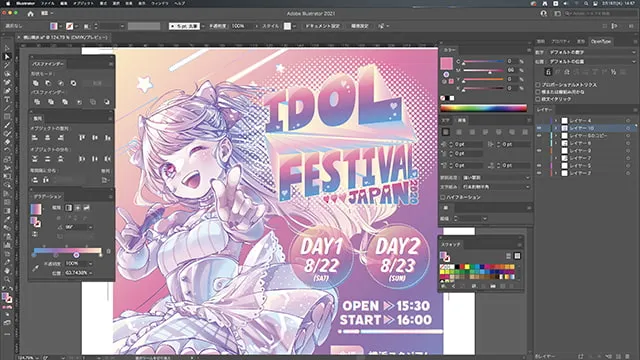Select freeform gradient type icon

point(87,208)
